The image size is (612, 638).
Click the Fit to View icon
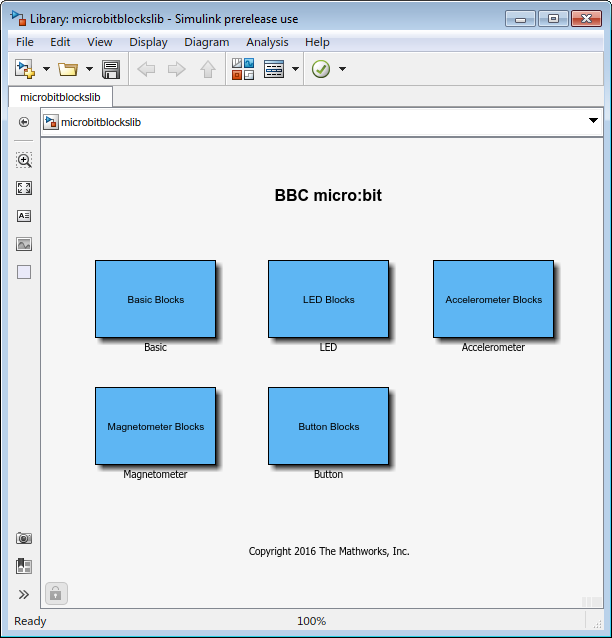coord(24,188)
